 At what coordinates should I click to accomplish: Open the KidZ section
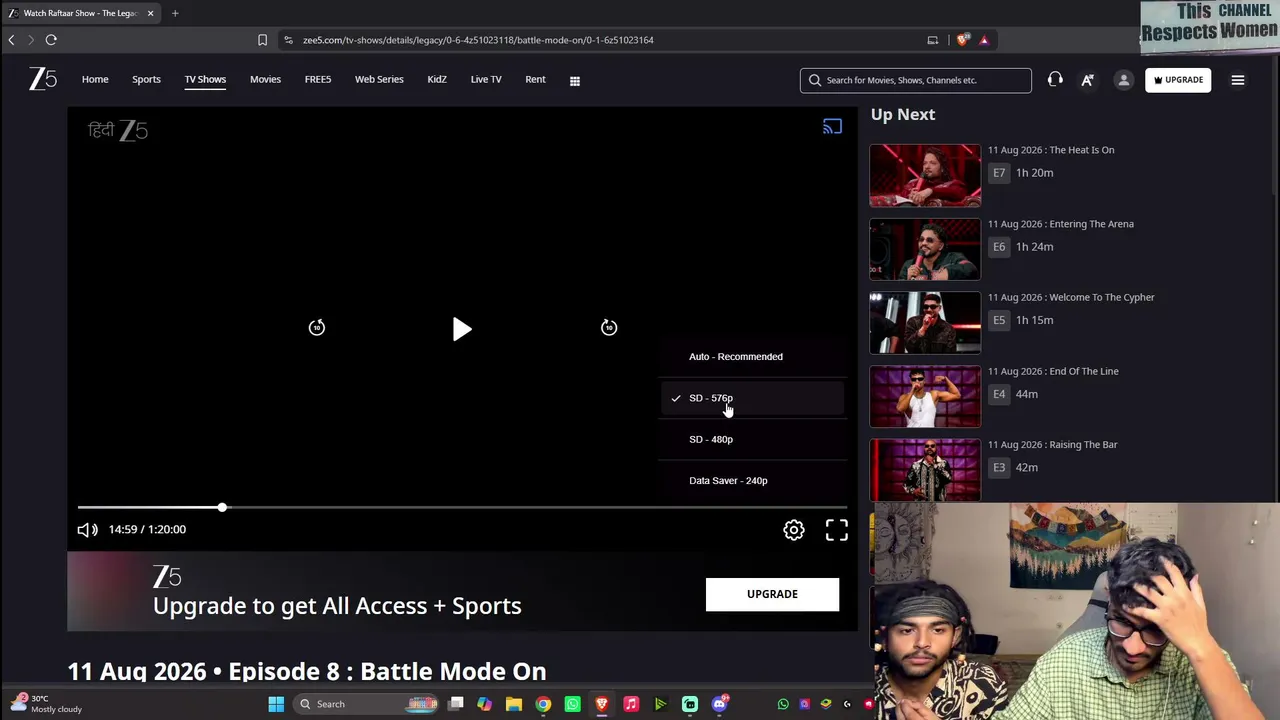(x=437, y=80)
